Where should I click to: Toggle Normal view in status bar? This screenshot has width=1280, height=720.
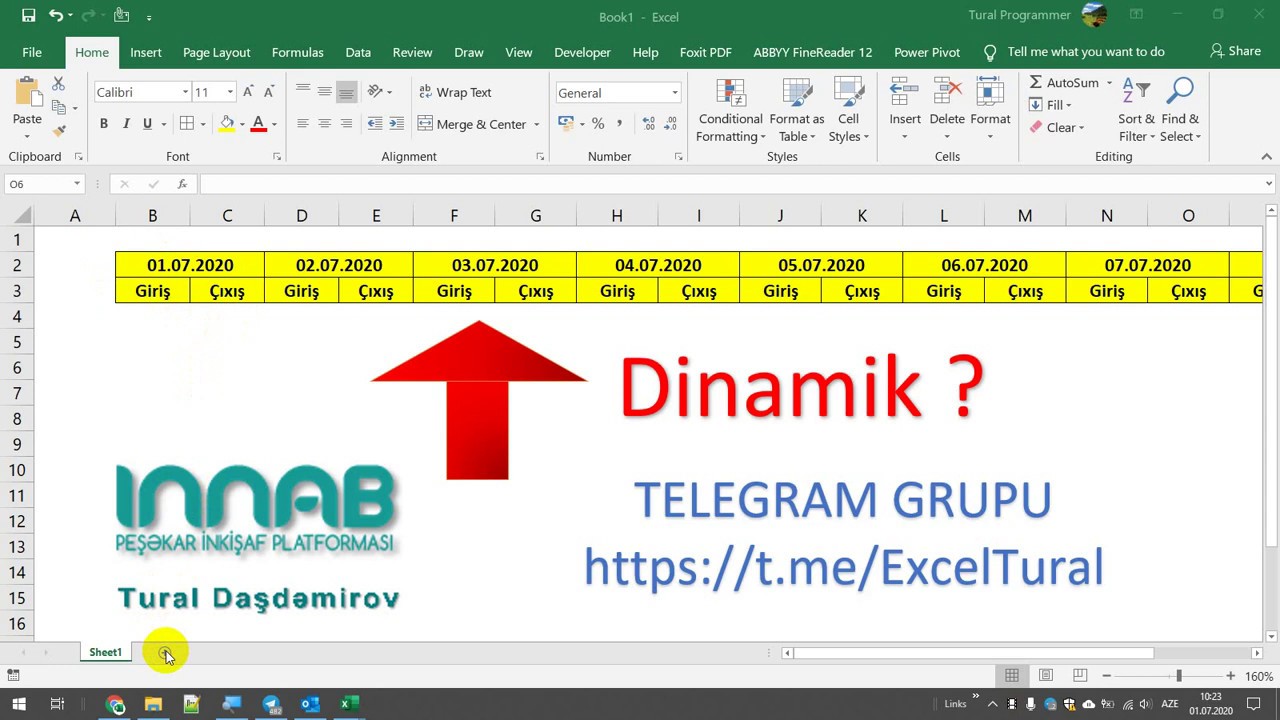(x=1012, y=676)
